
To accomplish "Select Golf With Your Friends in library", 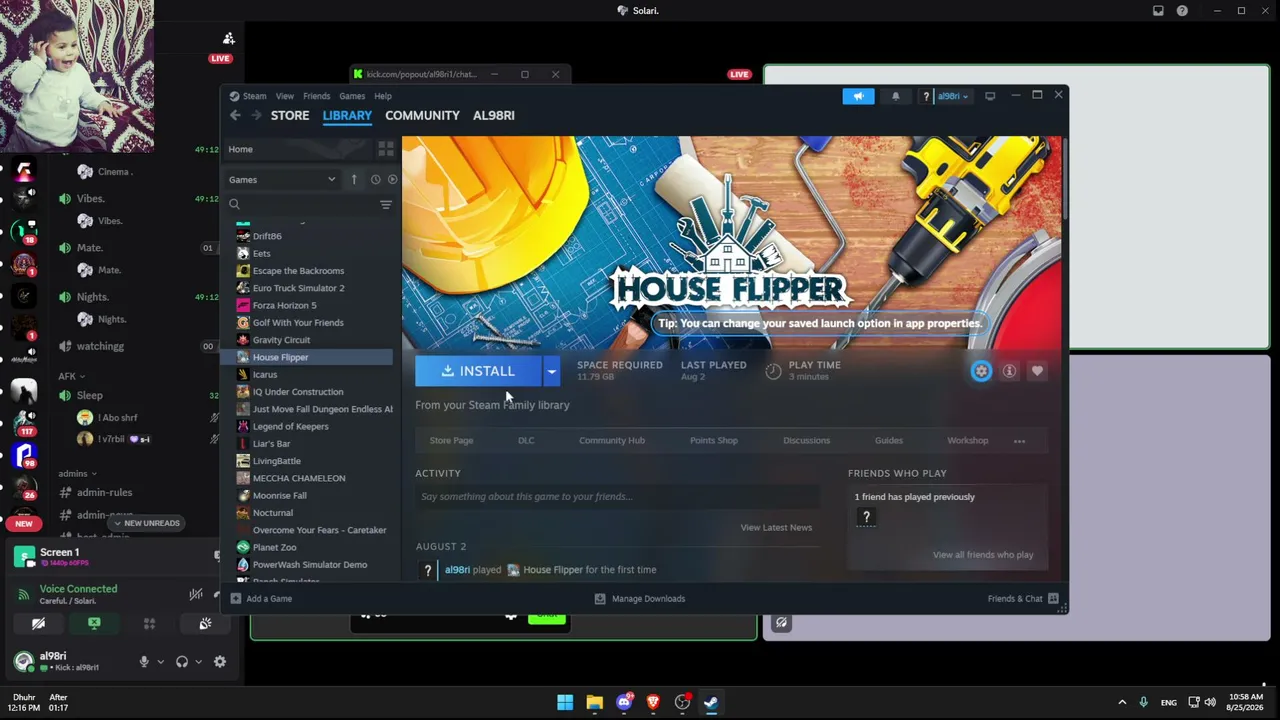I will click(x=298, y=323).
